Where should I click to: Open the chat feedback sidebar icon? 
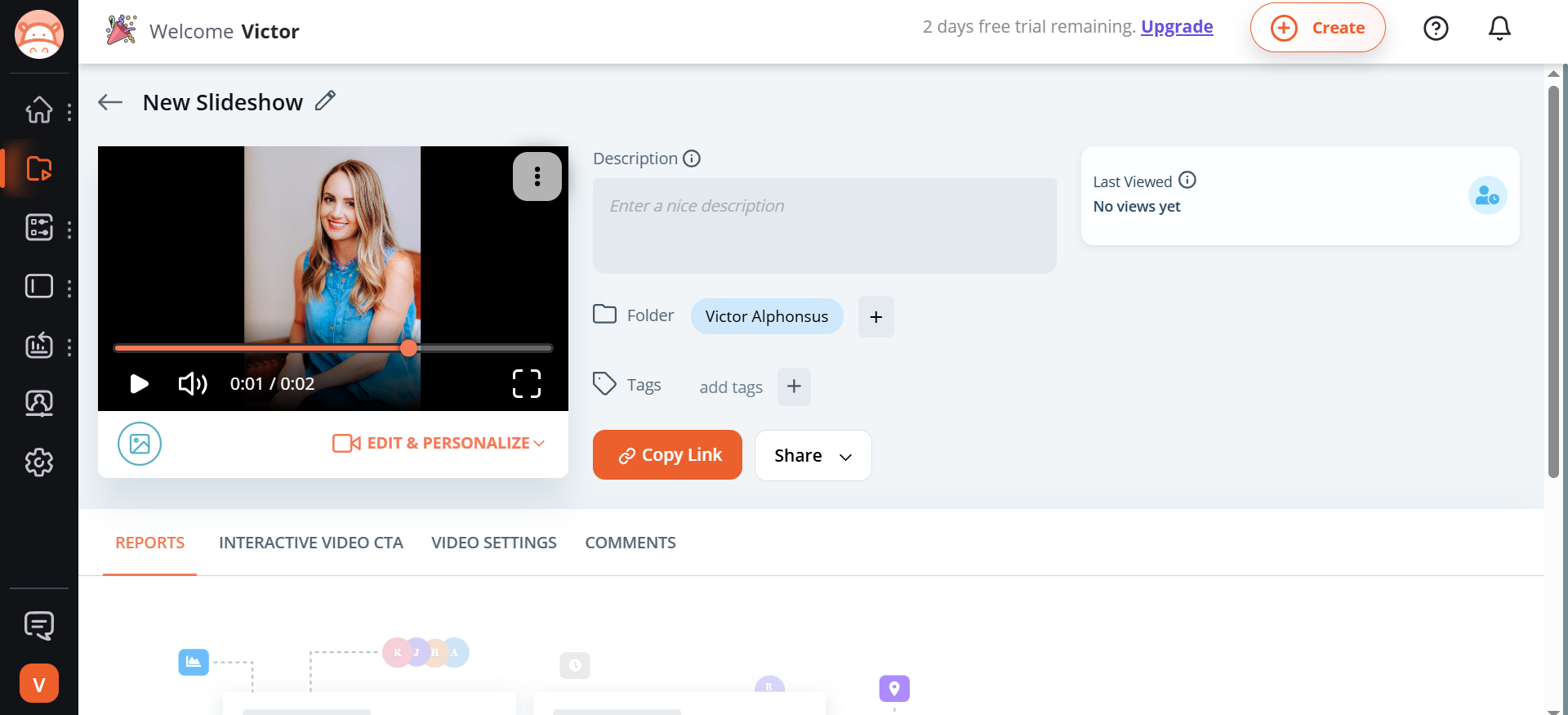(x=38, y=626)
